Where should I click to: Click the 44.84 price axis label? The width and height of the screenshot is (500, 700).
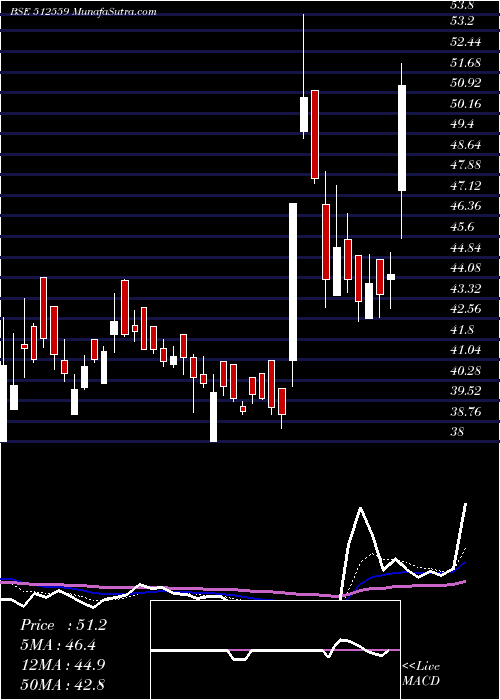(466, 247)
